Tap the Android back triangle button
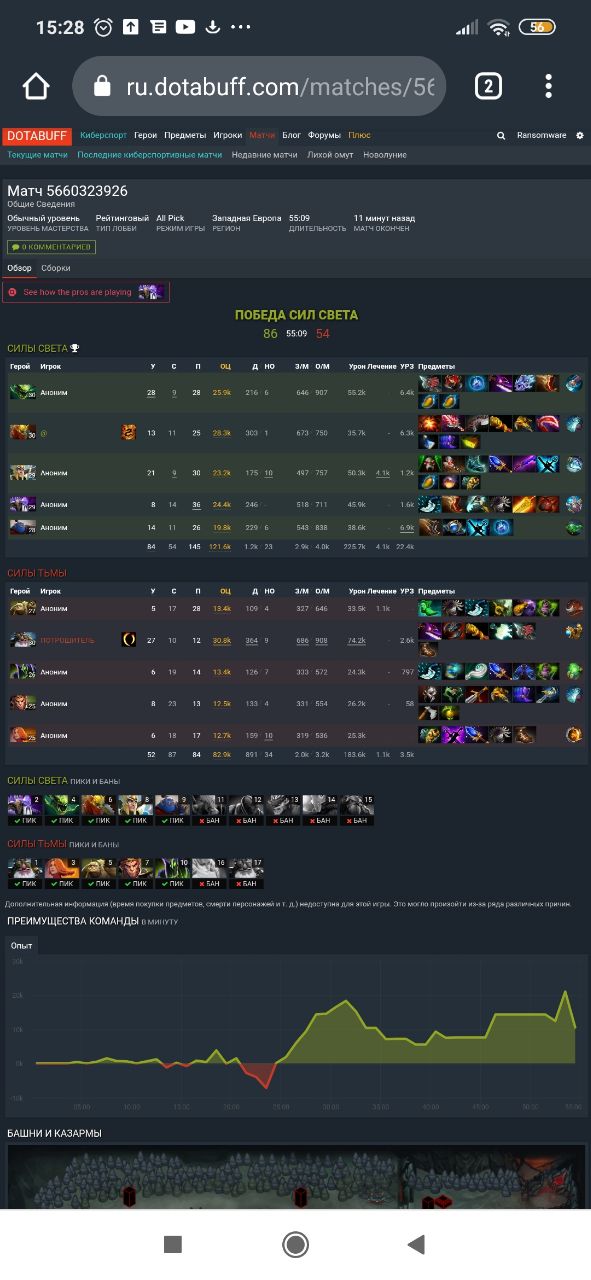 tap(417, 1244)
